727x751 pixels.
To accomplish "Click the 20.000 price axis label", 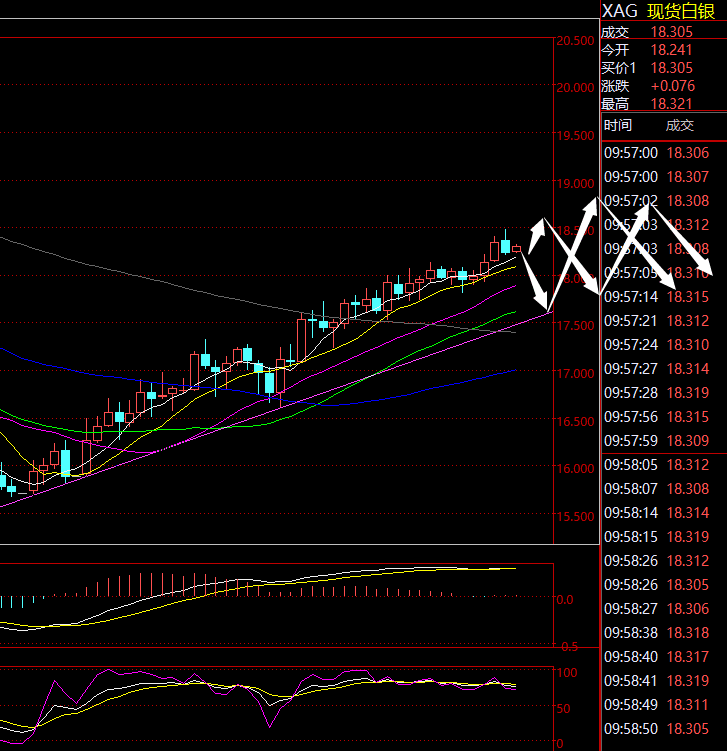I will [x=576, y=87].
